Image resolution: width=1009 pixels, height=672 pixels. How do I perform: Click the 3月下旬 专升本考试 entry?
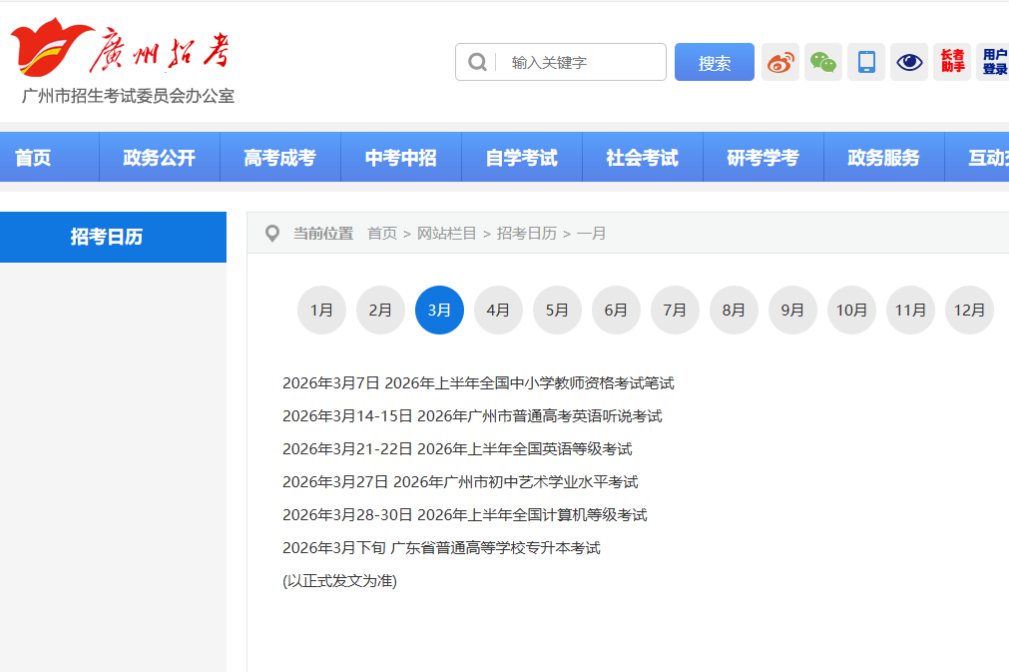441,548
